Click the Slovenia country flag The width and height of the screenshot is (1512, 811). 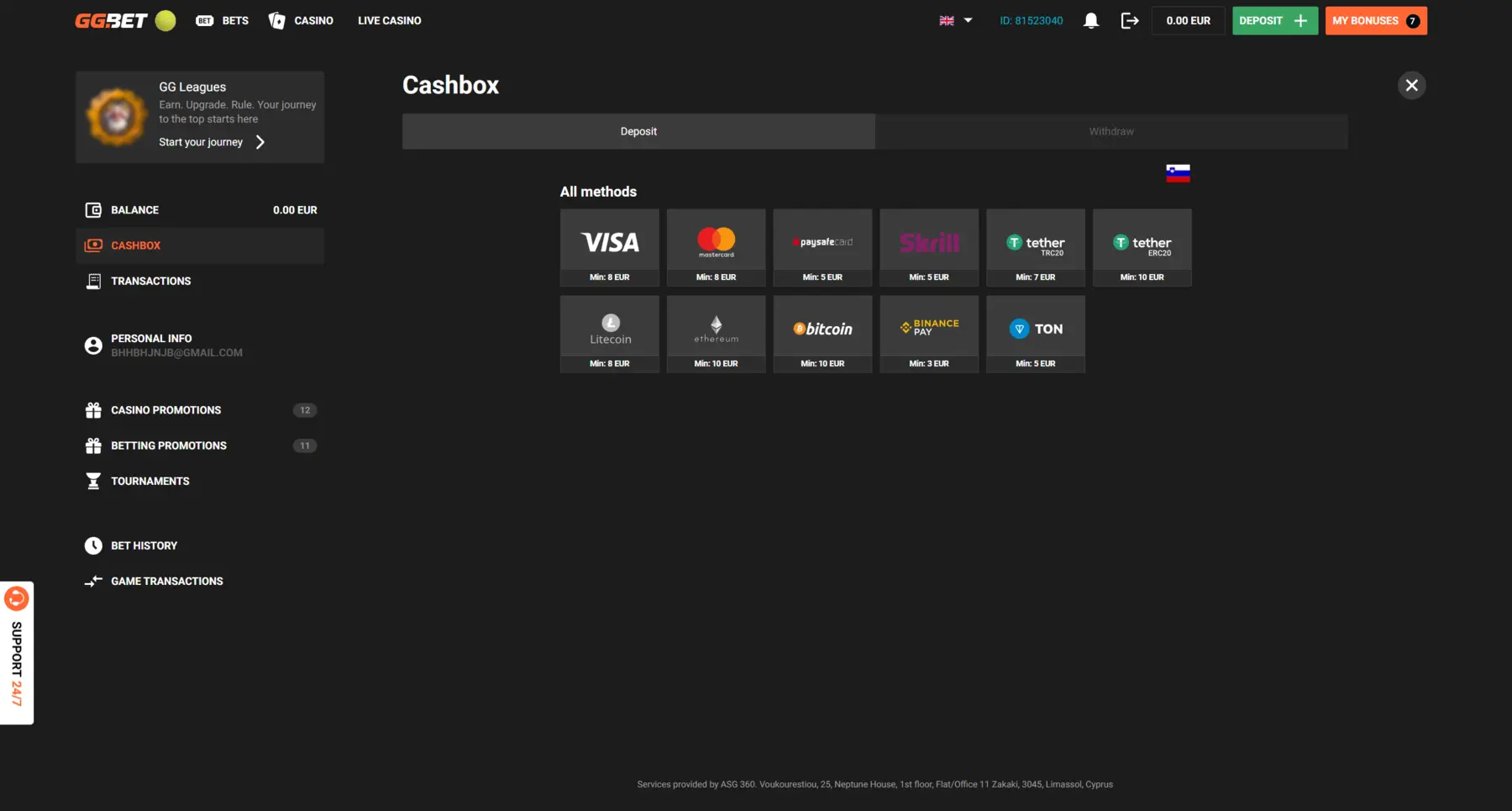coord(1178,173)
